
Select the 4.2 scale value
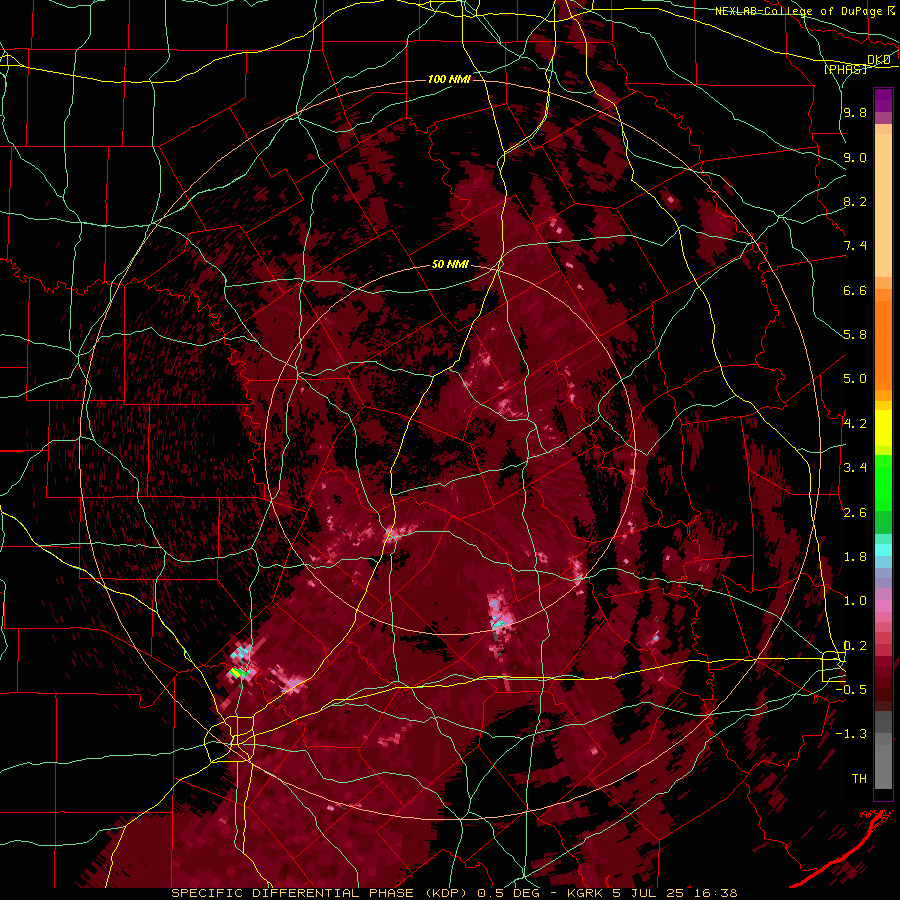point(855,424)
